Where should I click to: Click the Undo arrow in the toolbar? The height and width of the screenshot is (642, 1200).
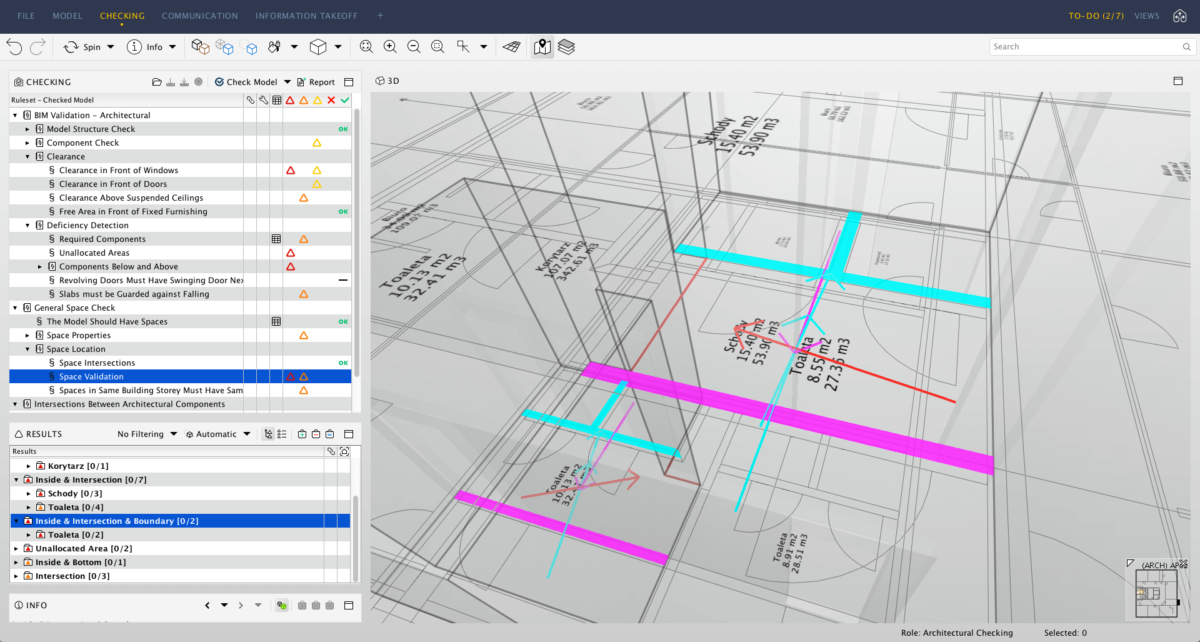tap(14, 47)
